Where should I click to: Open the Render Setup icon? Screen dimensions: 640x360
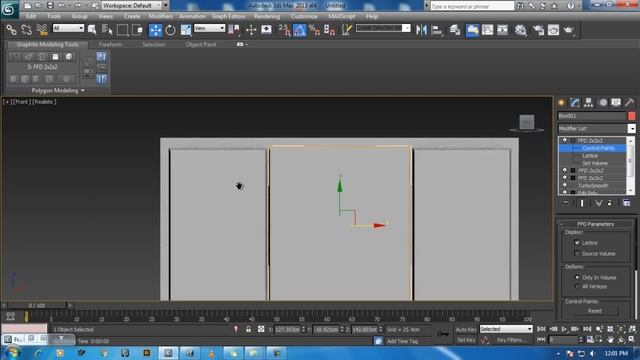click(x=538, y=30)
